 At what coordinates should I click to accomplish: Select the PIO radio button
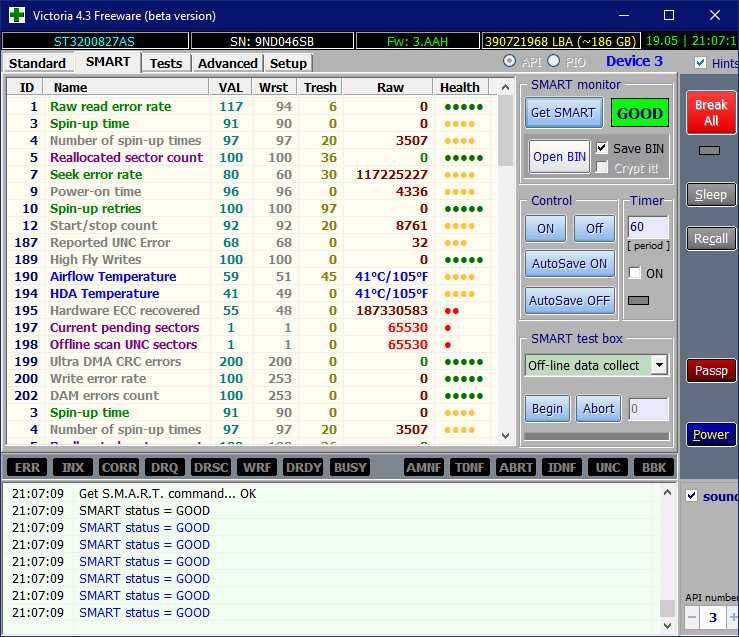554,61
